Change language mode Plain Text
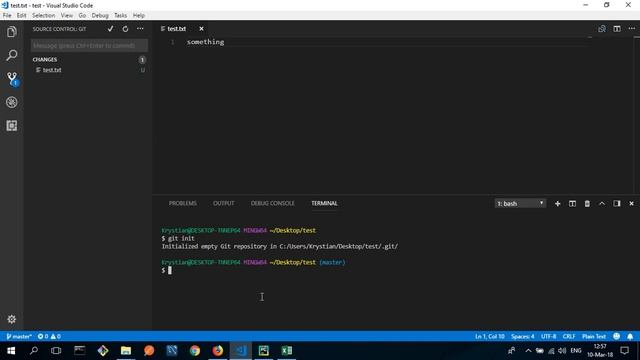640x360 pixels. click(593, 336)
